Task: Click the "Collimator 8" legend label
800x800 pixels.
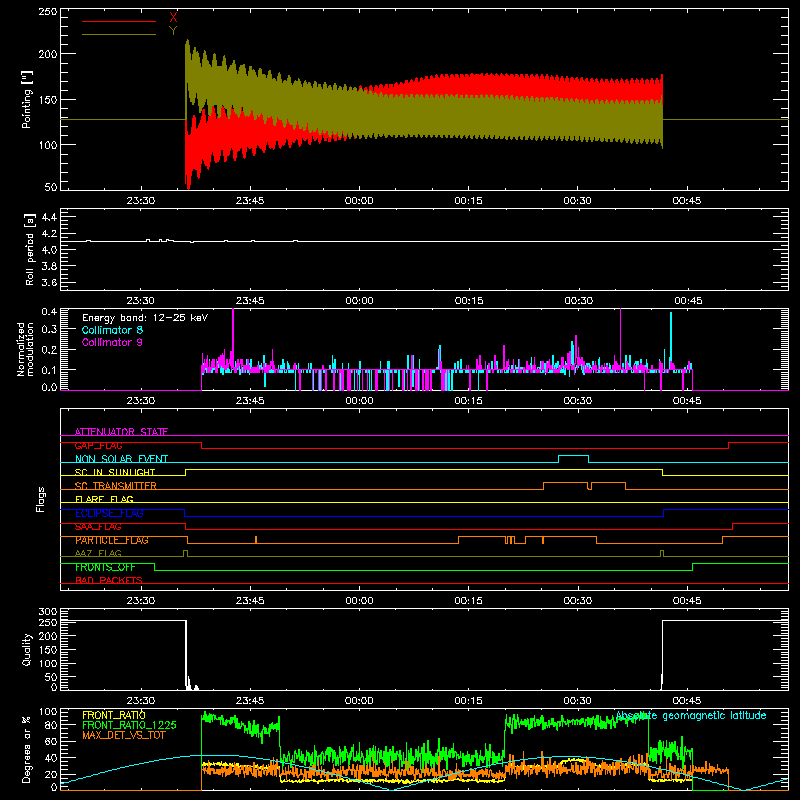Action: 112,330
